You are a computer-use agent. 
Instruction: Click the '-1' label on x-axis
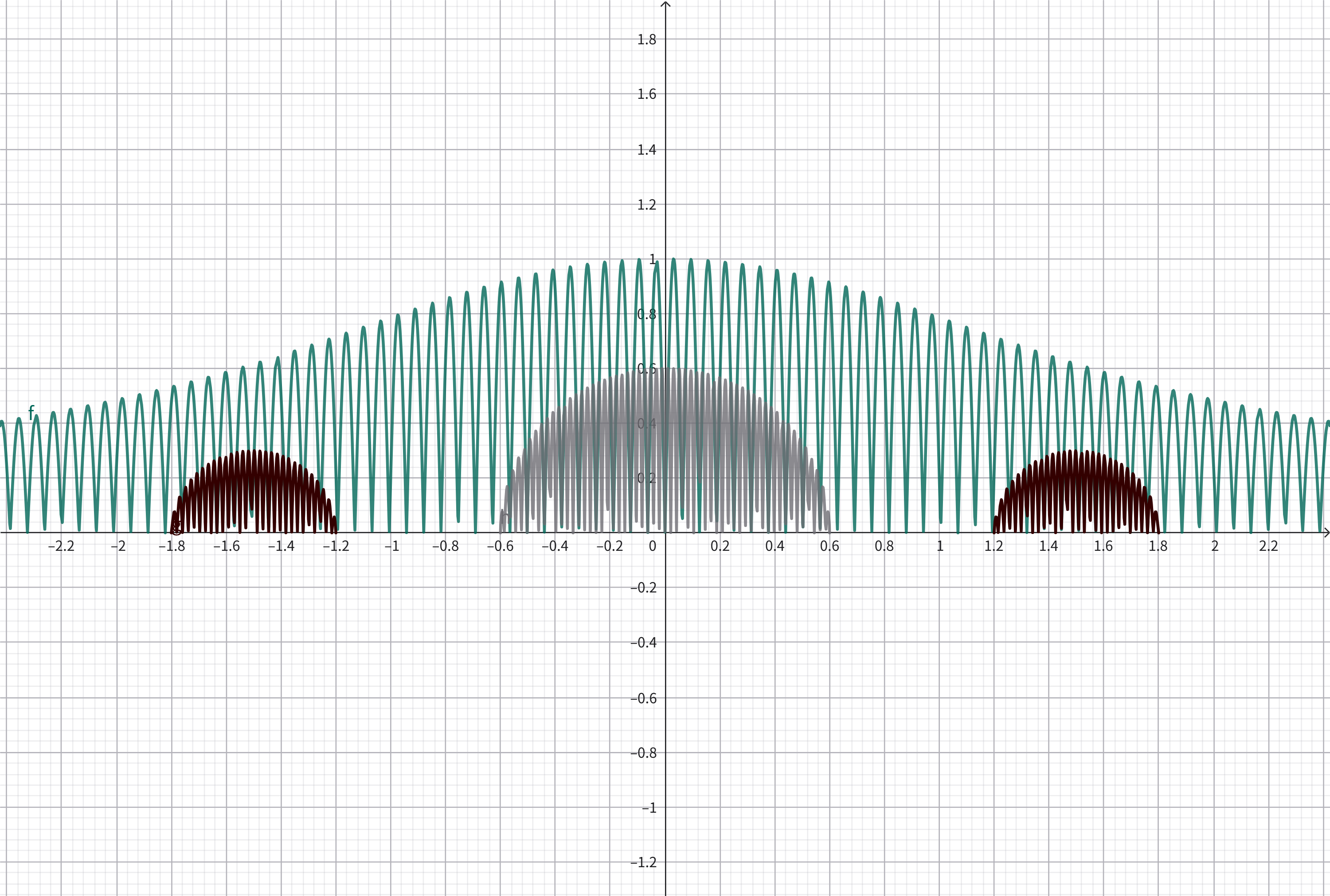coord(391,546)
